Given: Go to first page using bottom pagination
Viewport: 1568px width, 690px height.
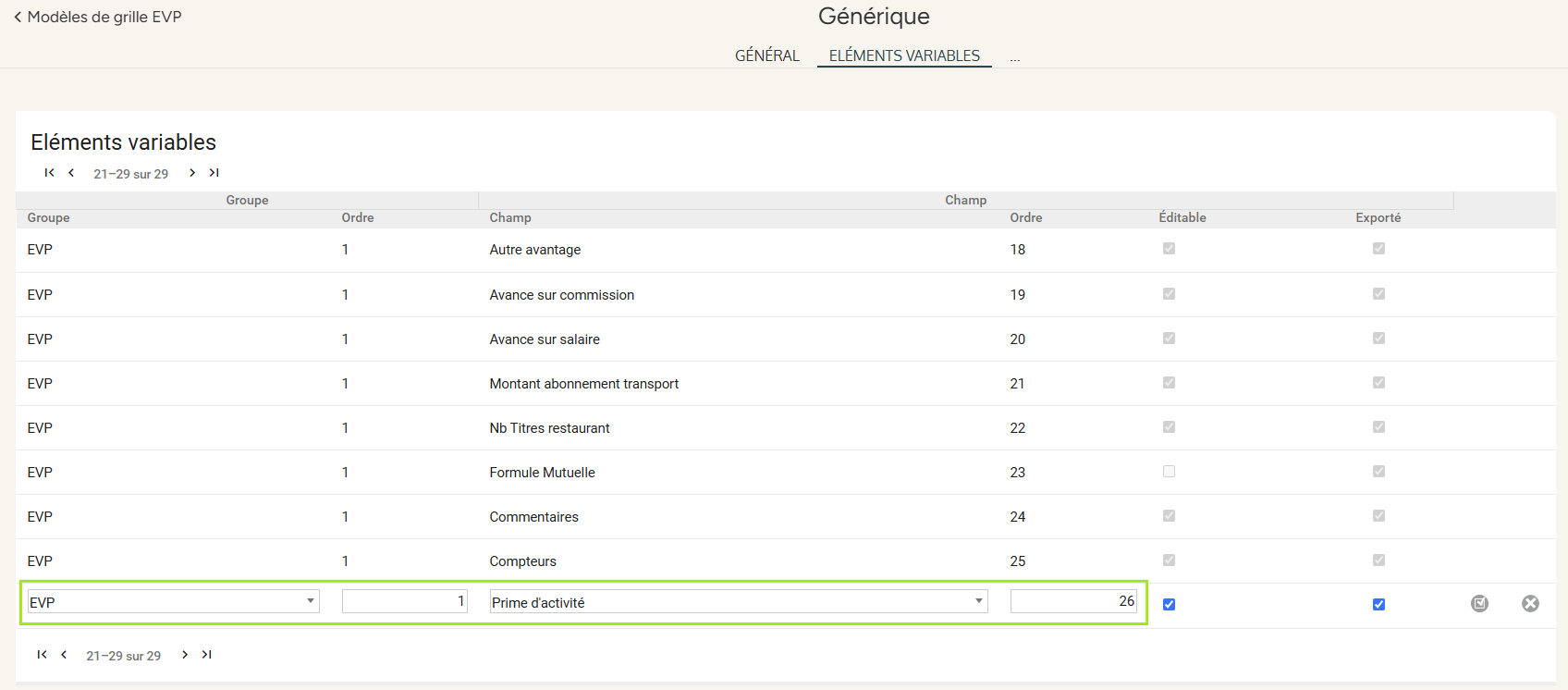Looking at the screenshot, I should tap(42, 655).
